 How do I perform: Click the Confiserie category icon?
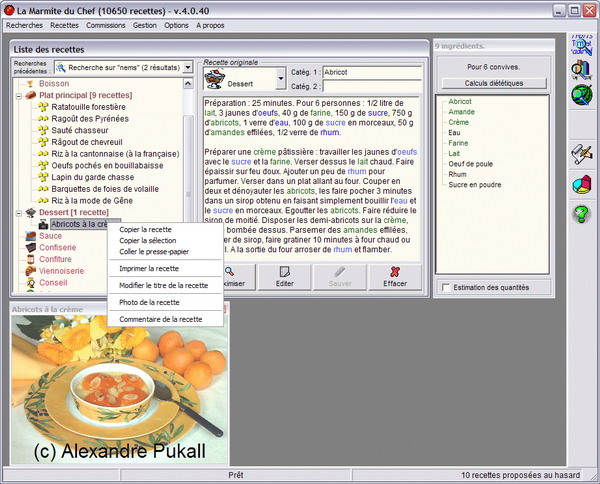coord(31,248)
